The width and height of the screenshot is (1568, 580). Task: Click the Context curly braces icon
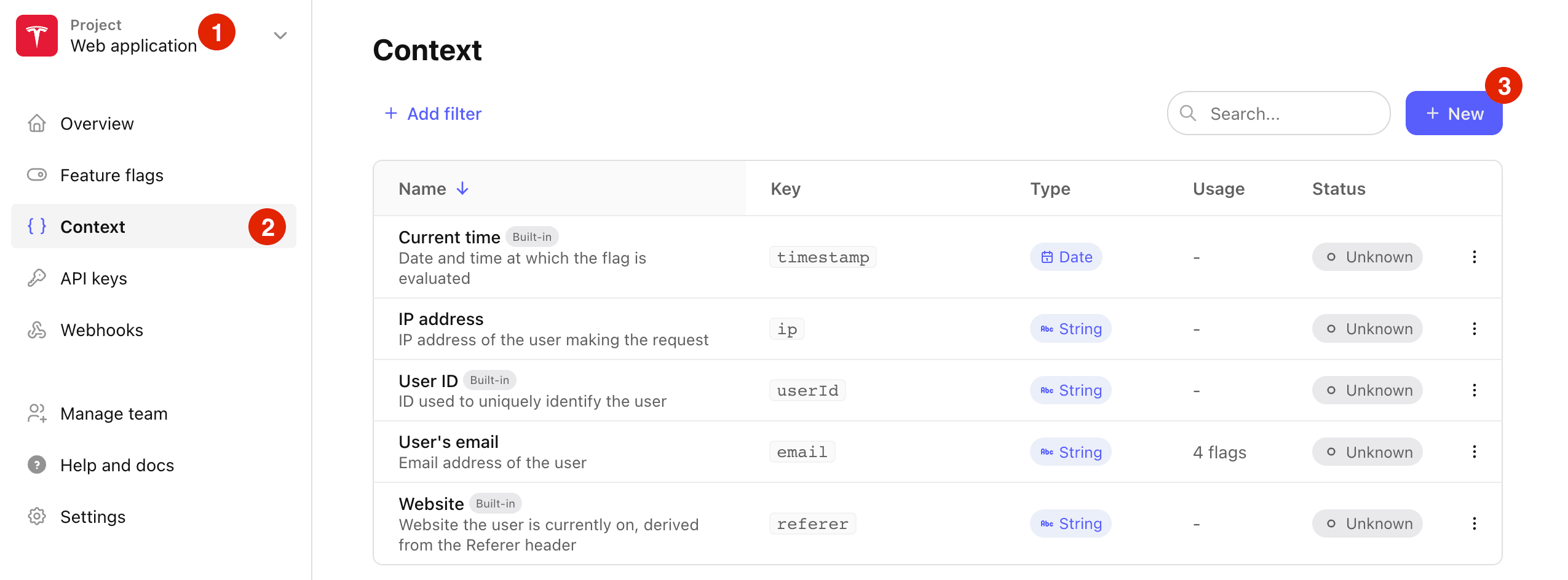tap(37, 227)
